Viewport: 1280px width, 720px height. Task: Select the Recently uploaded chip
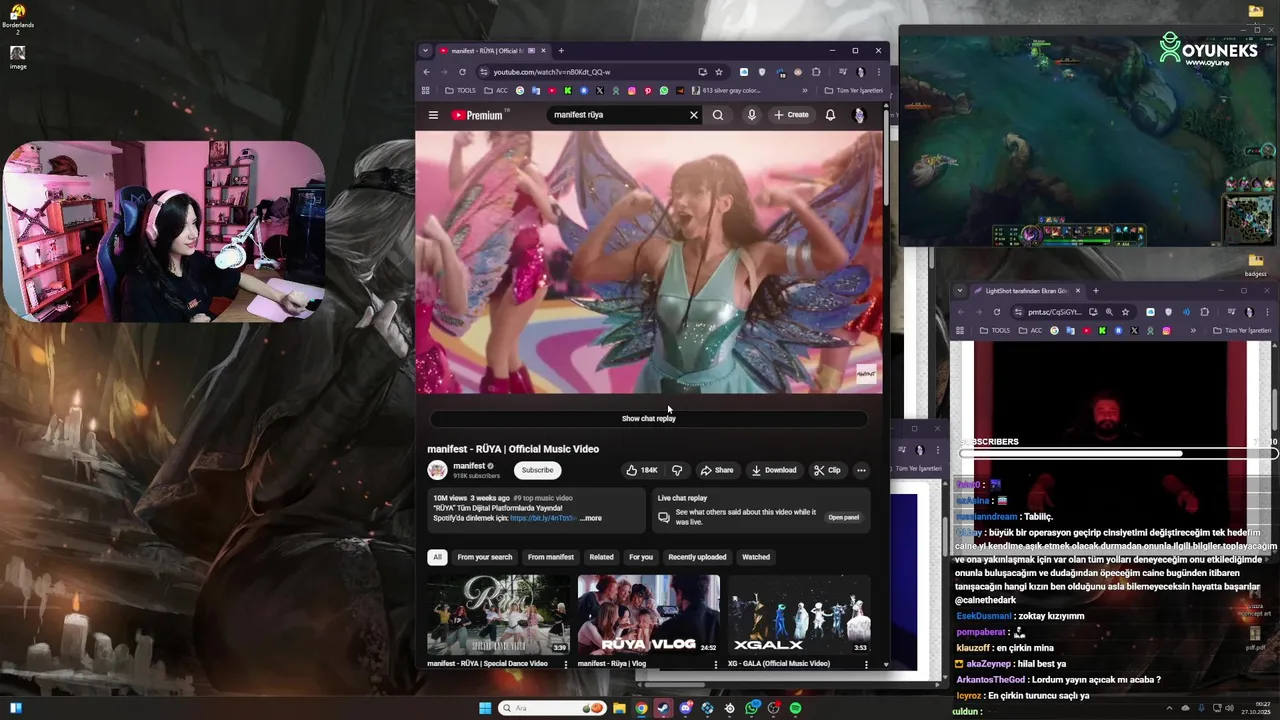[x=697, y=557]
